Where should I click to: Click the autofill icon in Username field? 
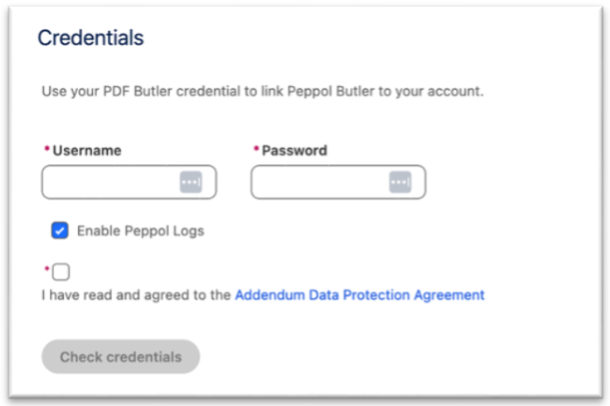(191, 182)
